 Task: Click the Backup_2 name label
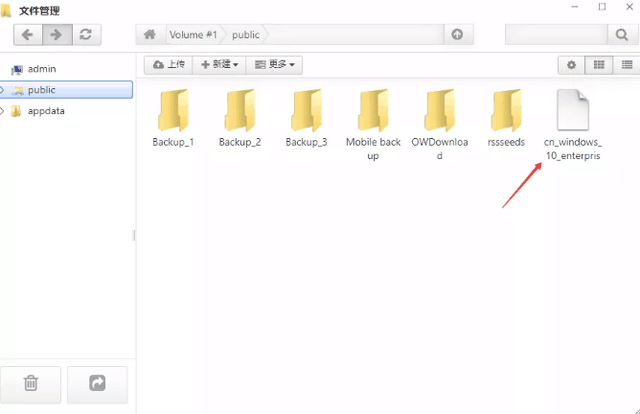click(x=240, y=142)
